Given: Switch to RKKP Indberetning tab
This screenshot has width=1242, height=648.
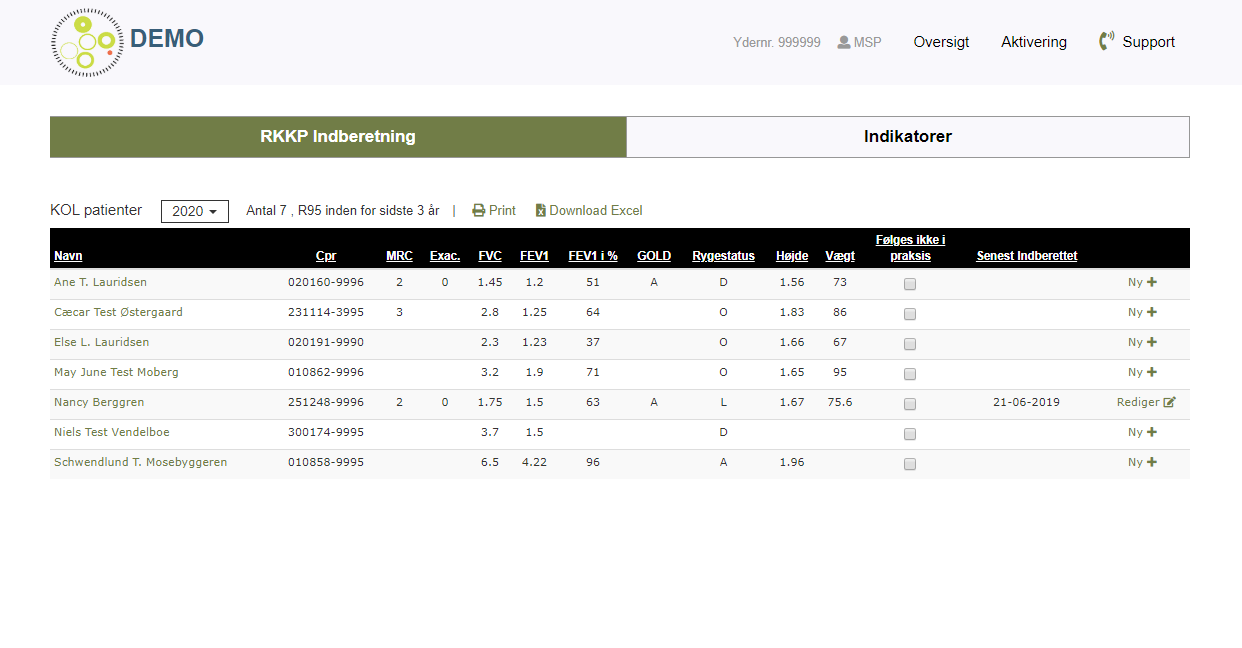Looking at the screenshot, I should coord(338,137).
